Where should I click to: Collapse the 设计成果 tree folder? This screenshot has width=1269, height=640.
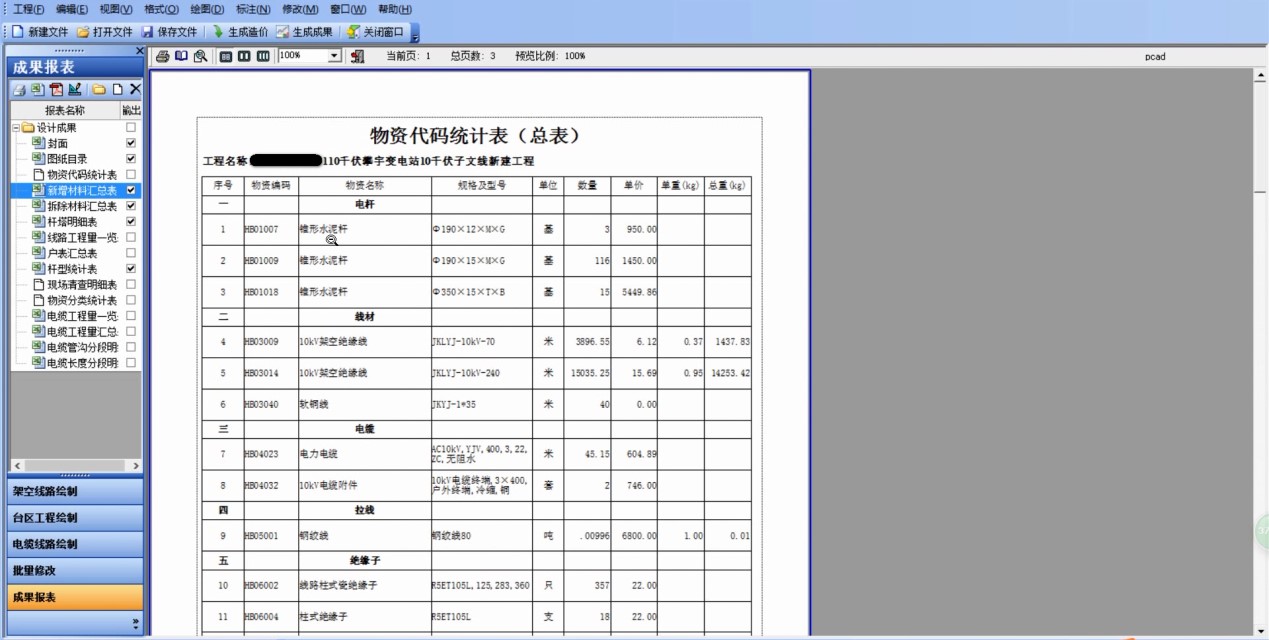pos(16,128)
